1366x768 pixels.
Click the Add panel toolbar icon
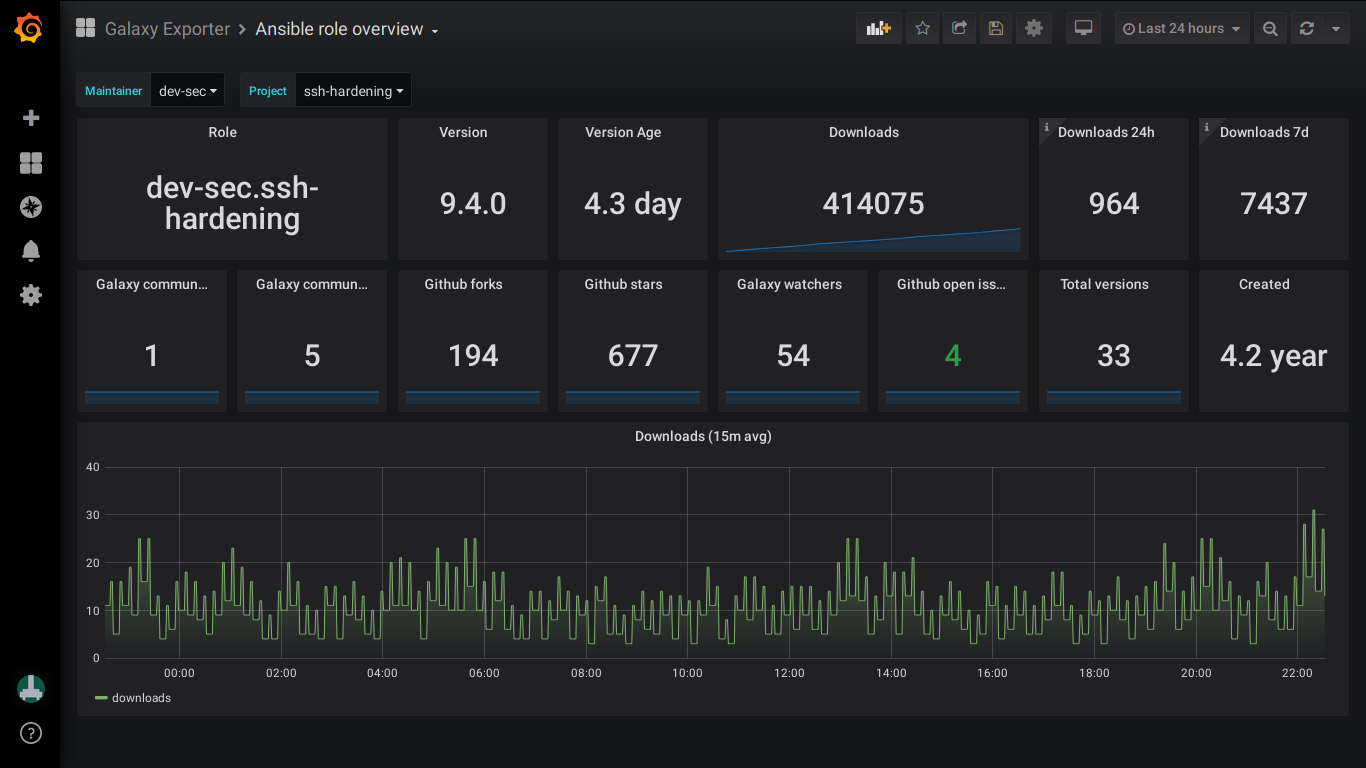click(x=878, y=29)
